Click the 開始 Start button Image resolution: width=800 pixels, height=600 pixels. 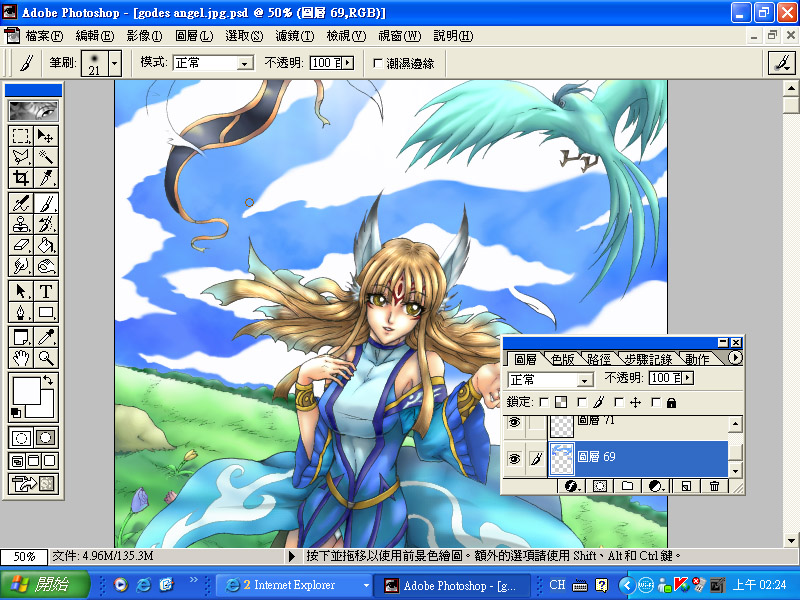45,585
